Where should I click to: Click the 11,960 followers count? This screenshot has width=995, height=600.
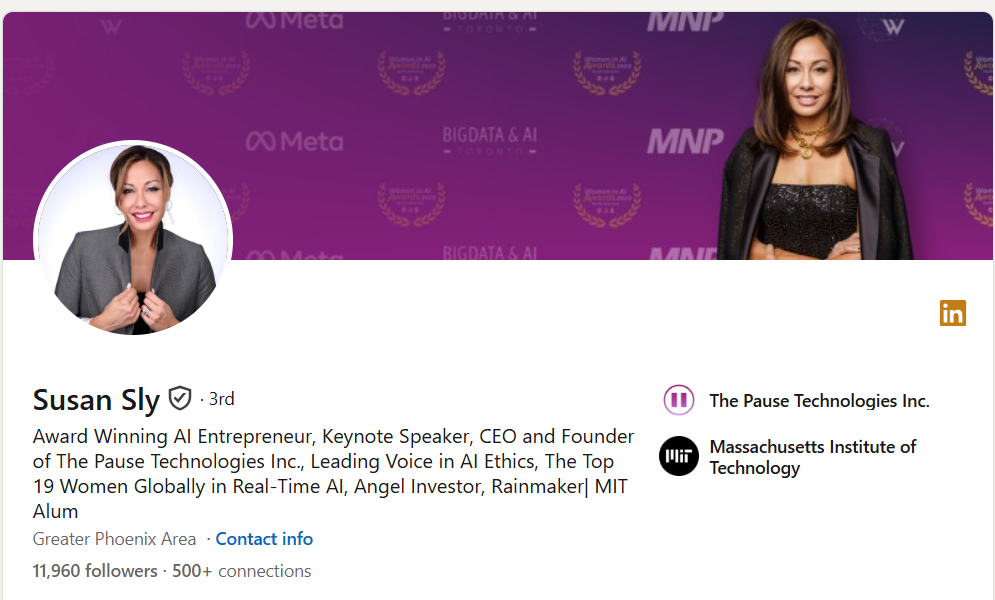95,571
